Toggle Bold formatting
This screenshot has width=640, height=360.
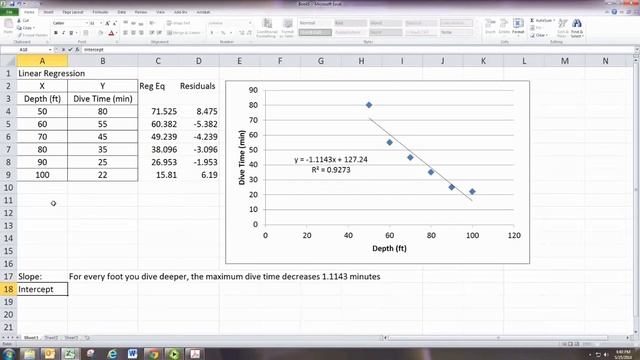(x=56, y=33)
